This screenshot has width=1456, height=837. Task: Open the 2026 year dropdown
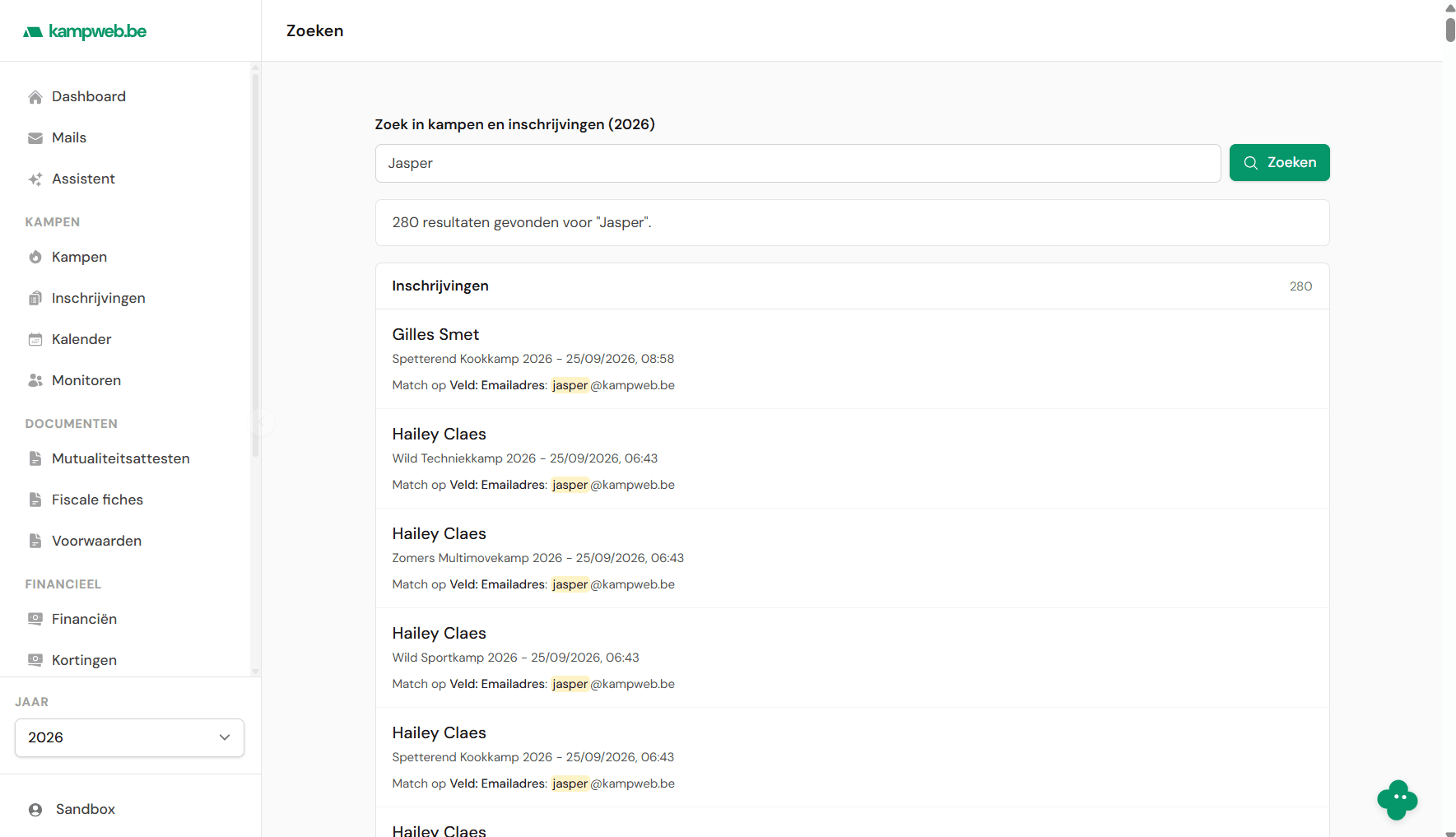click(129, 738)
